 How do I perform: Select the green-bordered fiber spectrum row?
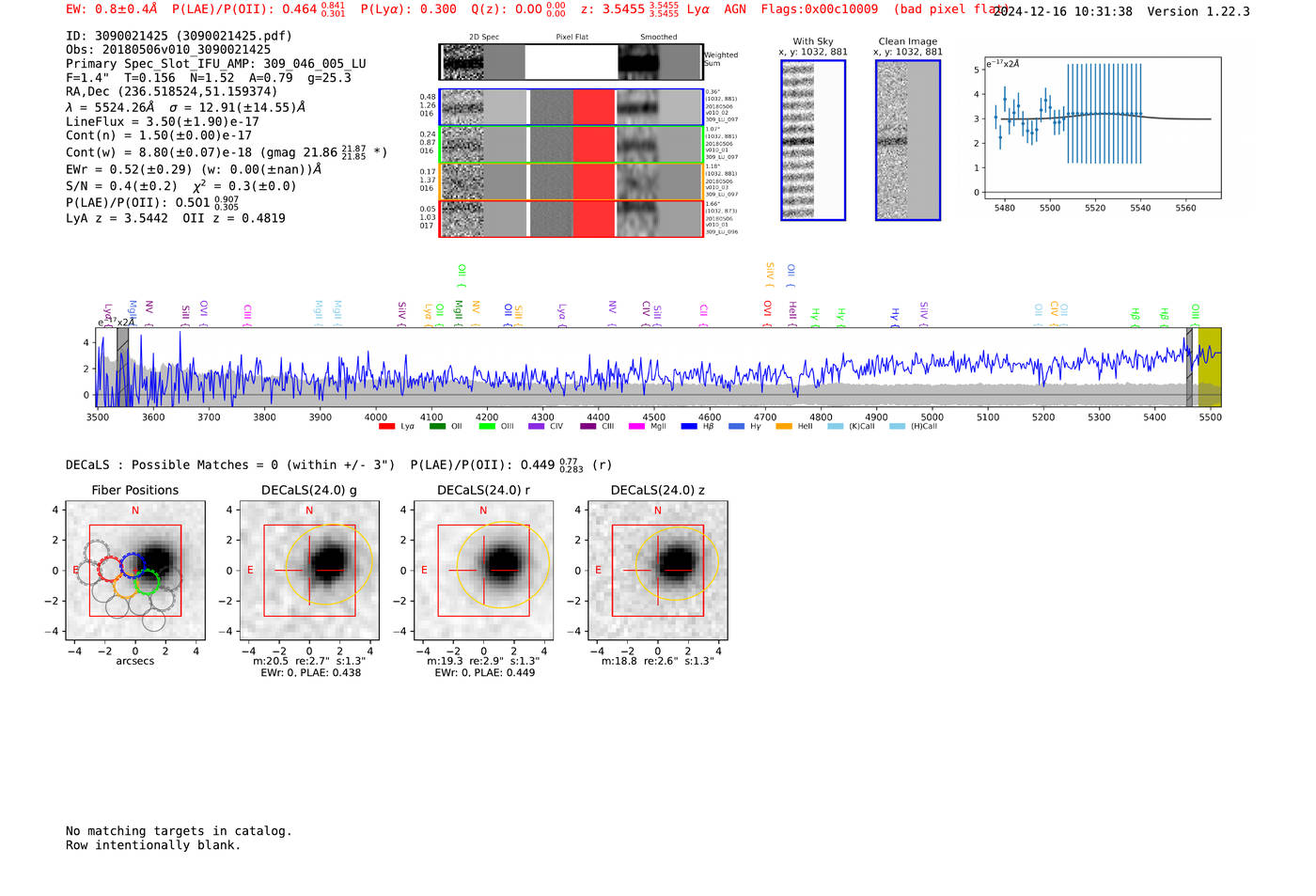[571, 145]
